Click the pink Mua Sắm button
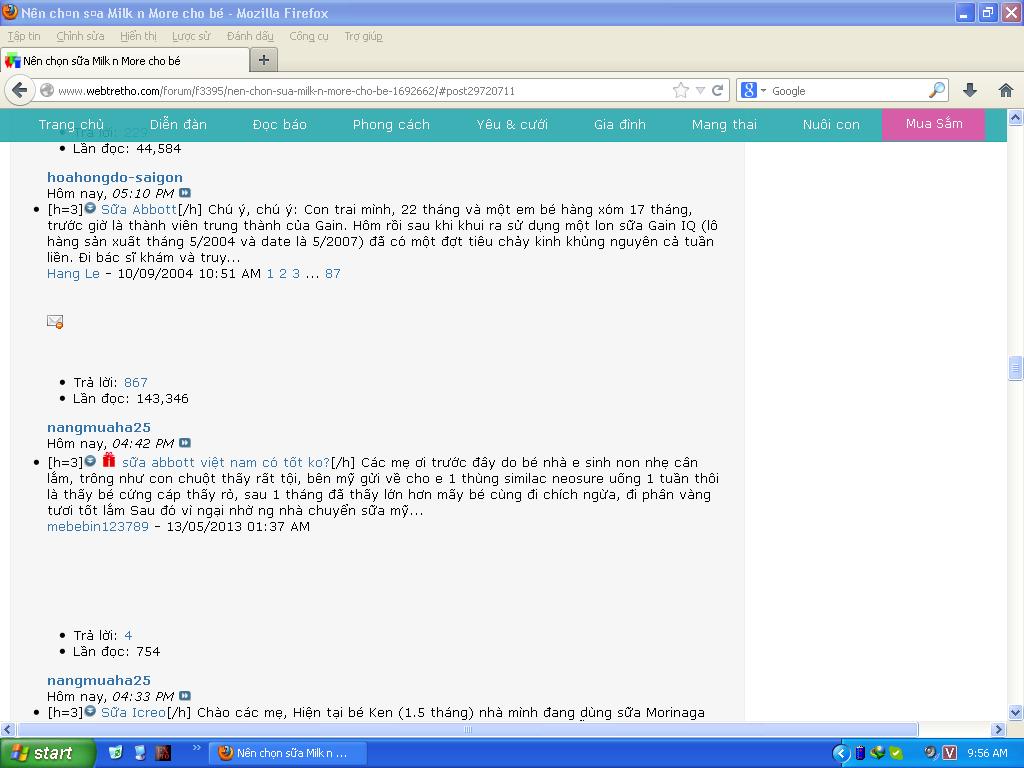Screen dimensions: 1024x768 click(934, 124)
